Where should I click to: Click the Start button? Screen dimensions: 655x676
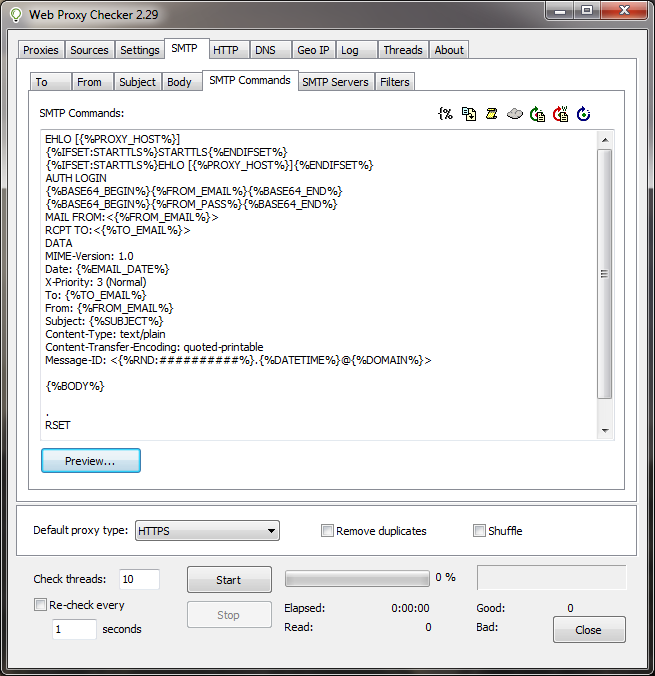(229, 580)
